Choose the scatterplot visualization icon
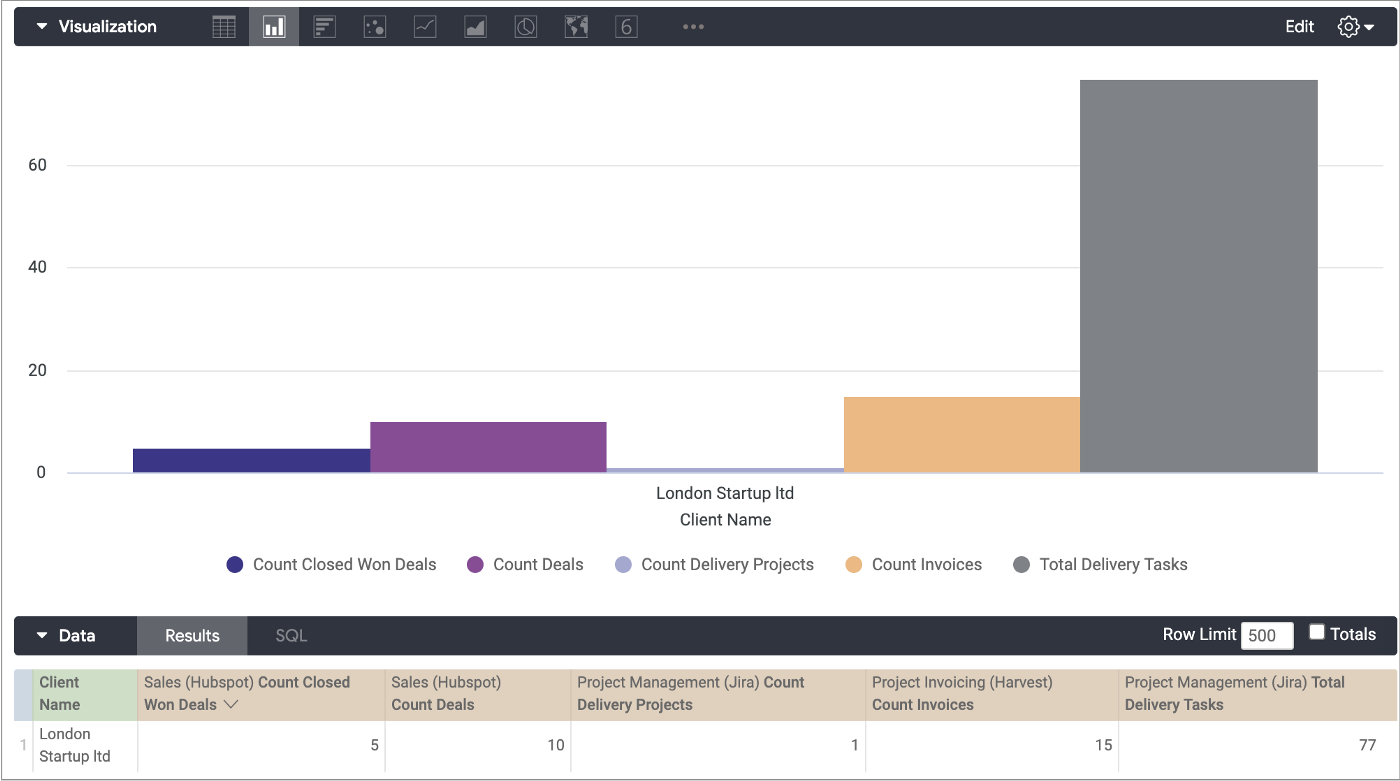 [x=375, y=27]
